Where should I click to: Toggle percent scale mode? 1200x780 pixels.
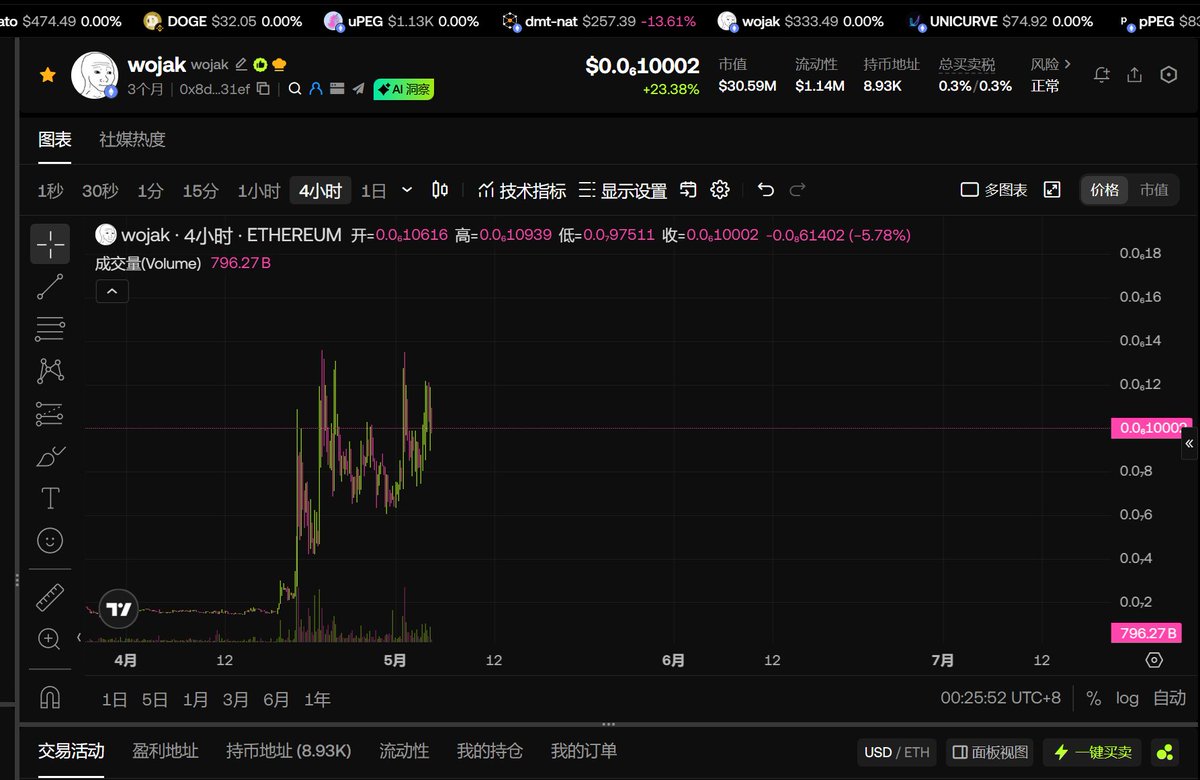point(1093,698)
